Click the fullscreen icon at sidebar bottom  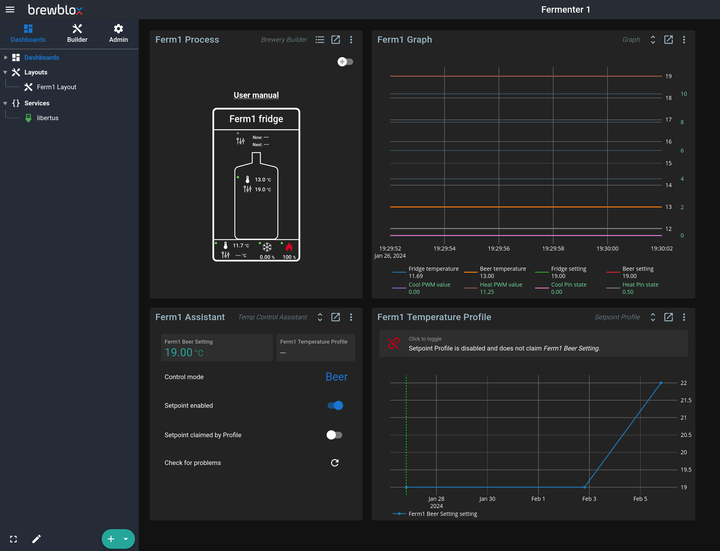(13, 539)
